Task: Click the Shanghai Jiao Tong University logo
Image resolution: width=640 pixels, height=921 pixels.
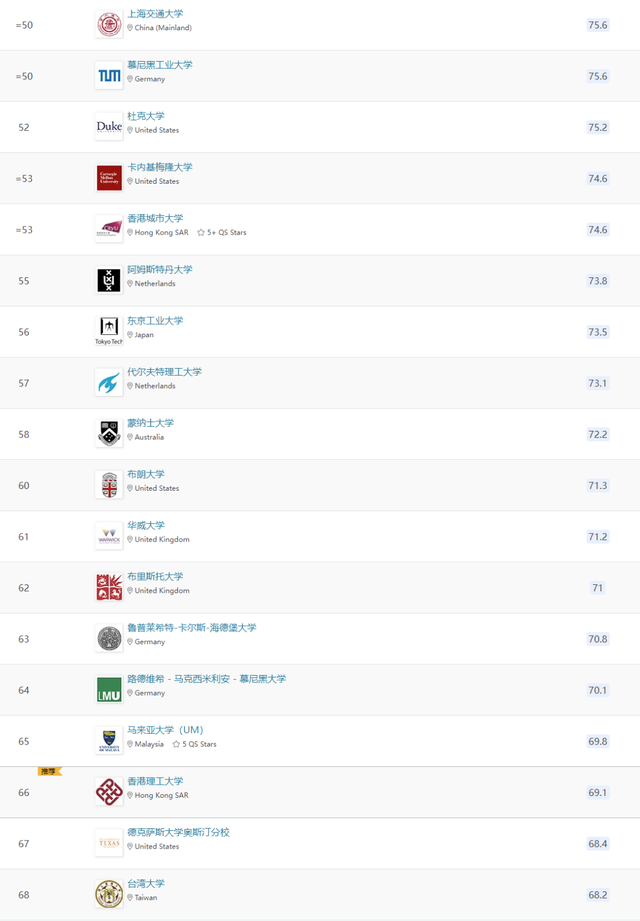Action: point(108,24)
